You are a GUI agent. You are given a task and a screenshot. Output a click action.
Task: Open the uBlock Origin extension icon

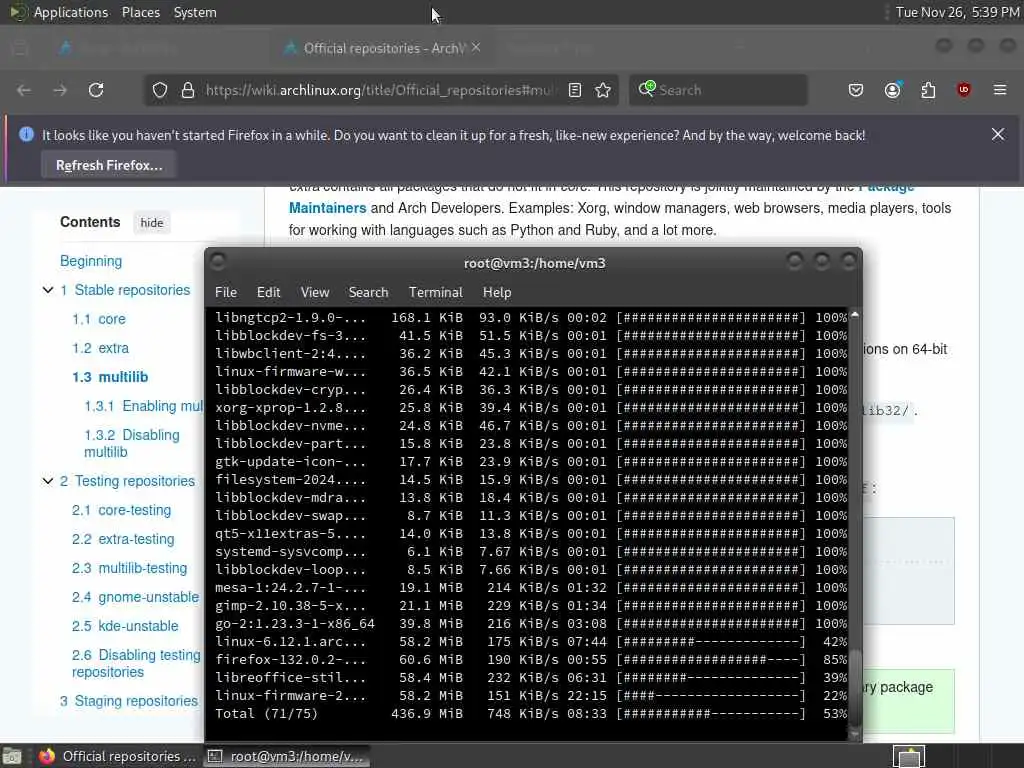tap(964, 90)
